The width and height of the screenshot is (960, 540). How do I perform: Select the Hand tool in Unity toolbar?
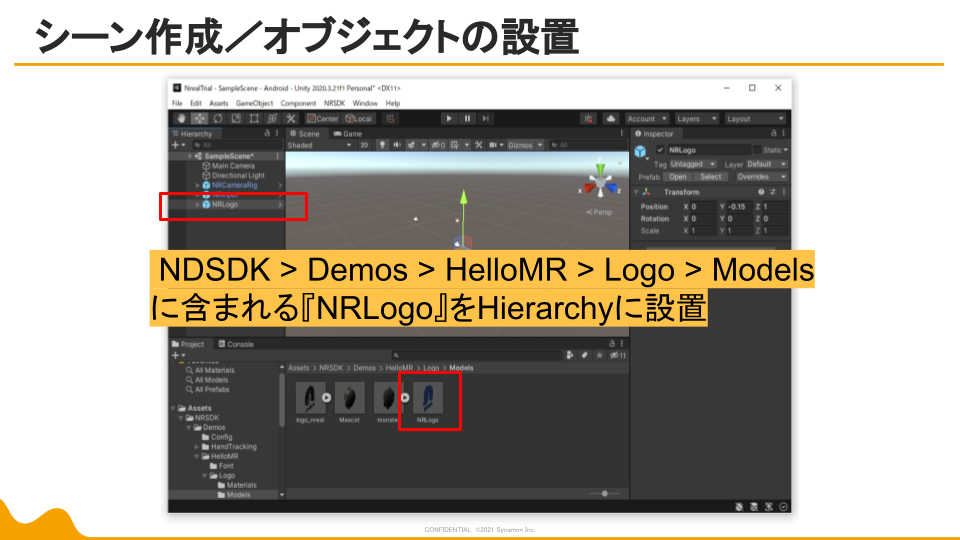tap(181, 118)
